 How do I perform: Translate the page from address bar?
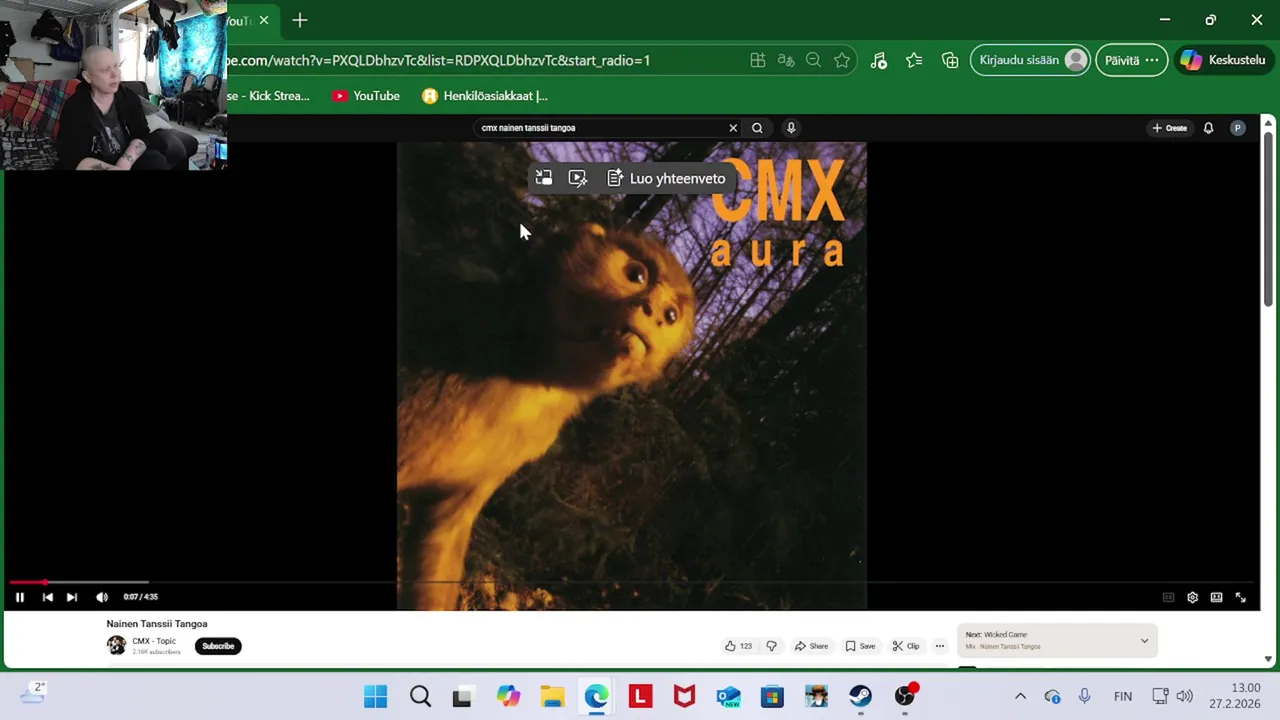coord(786,60)
